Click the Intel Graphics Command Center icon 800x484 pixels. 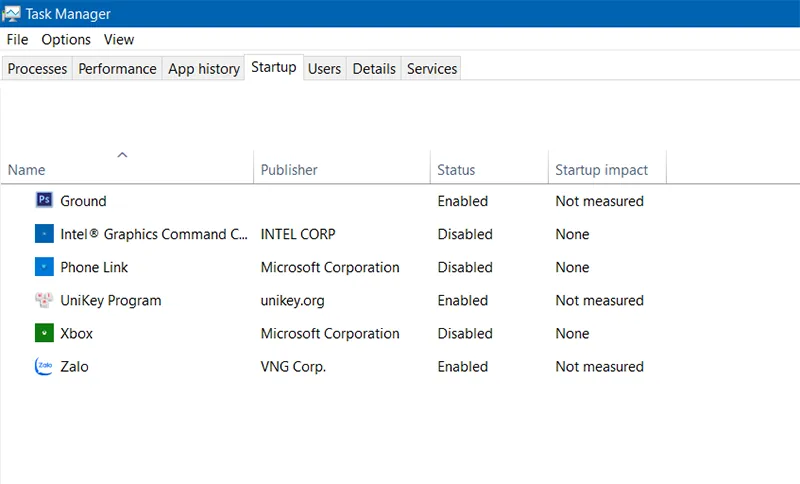coord(44,234)
